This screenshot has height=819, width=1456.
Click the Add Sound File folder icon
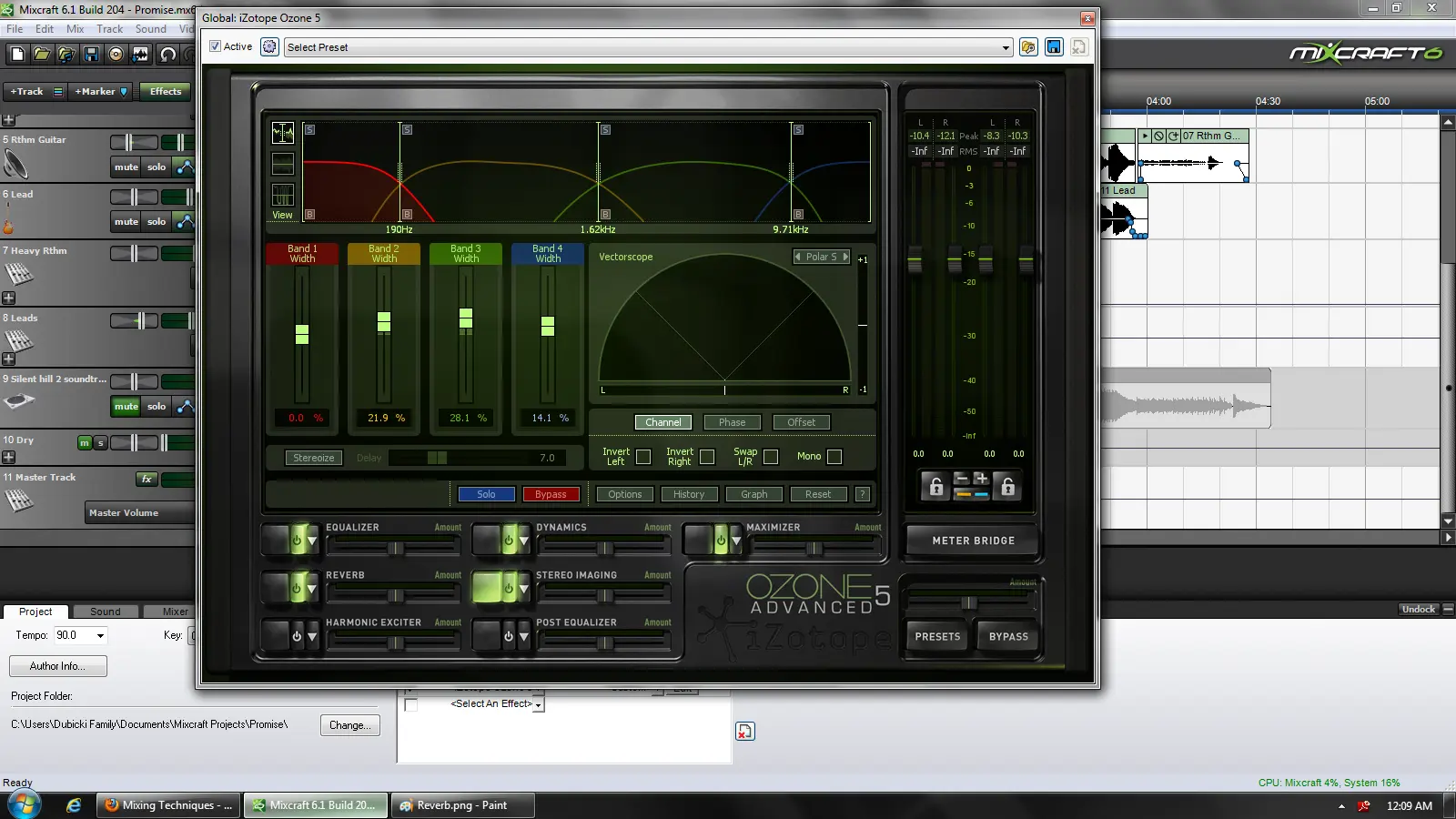click(x=66, y=55)
